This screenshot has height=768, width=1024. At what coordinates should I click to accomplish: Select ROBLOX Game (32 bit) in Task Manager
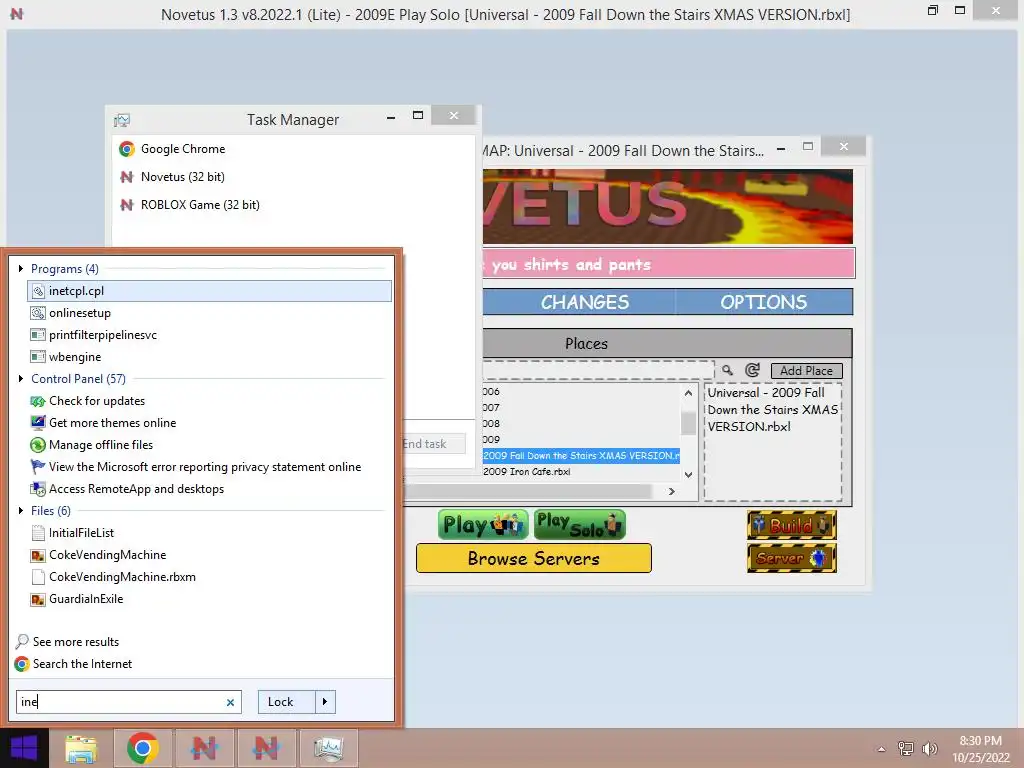pos(200,205)
